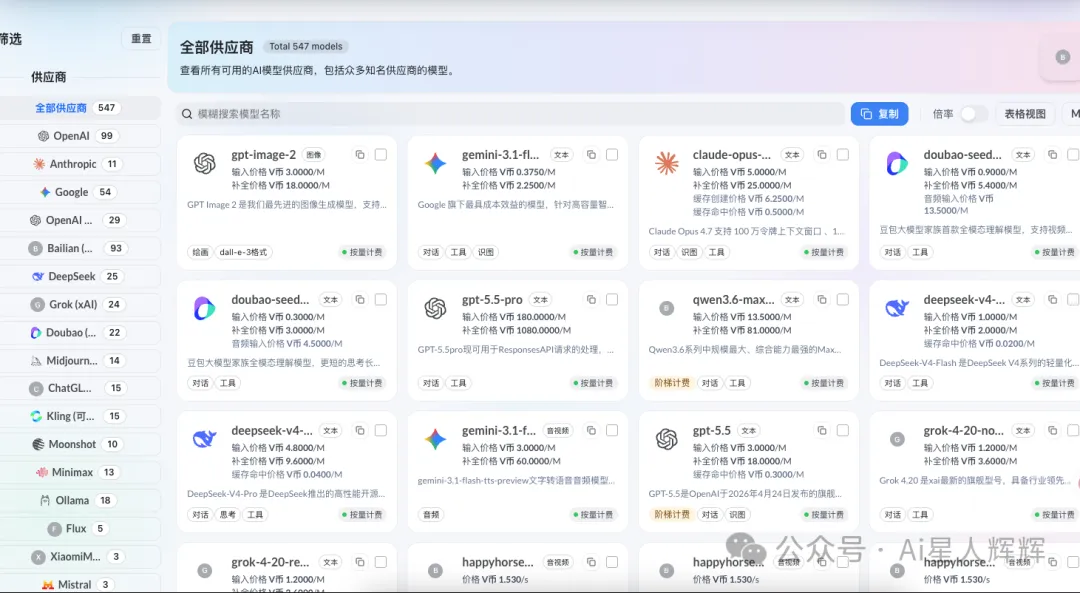This screenshot has height=593, width=1080.
Task: Toggle the 倍率 switch
Action: click(x=973, y=114)
